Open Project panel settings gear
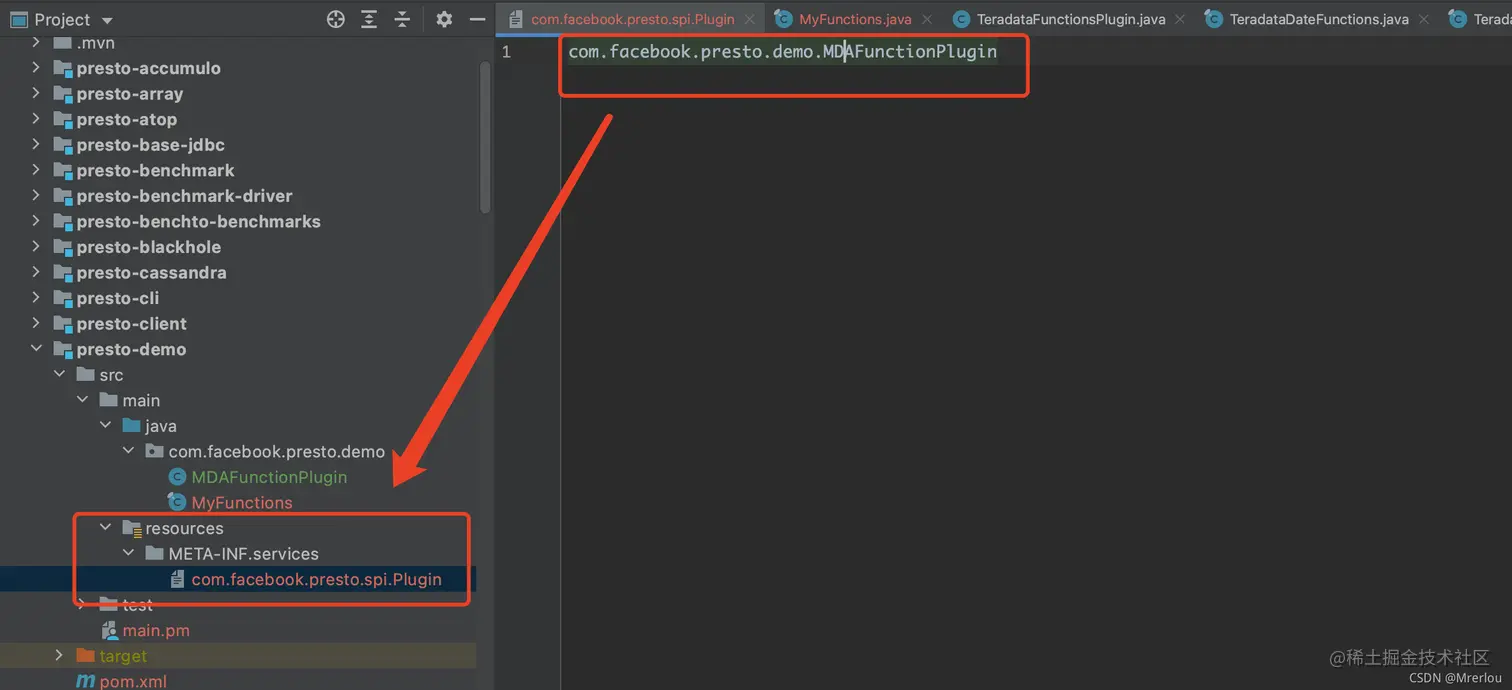Screen dimensions: 1512x690 click(444, 19)
